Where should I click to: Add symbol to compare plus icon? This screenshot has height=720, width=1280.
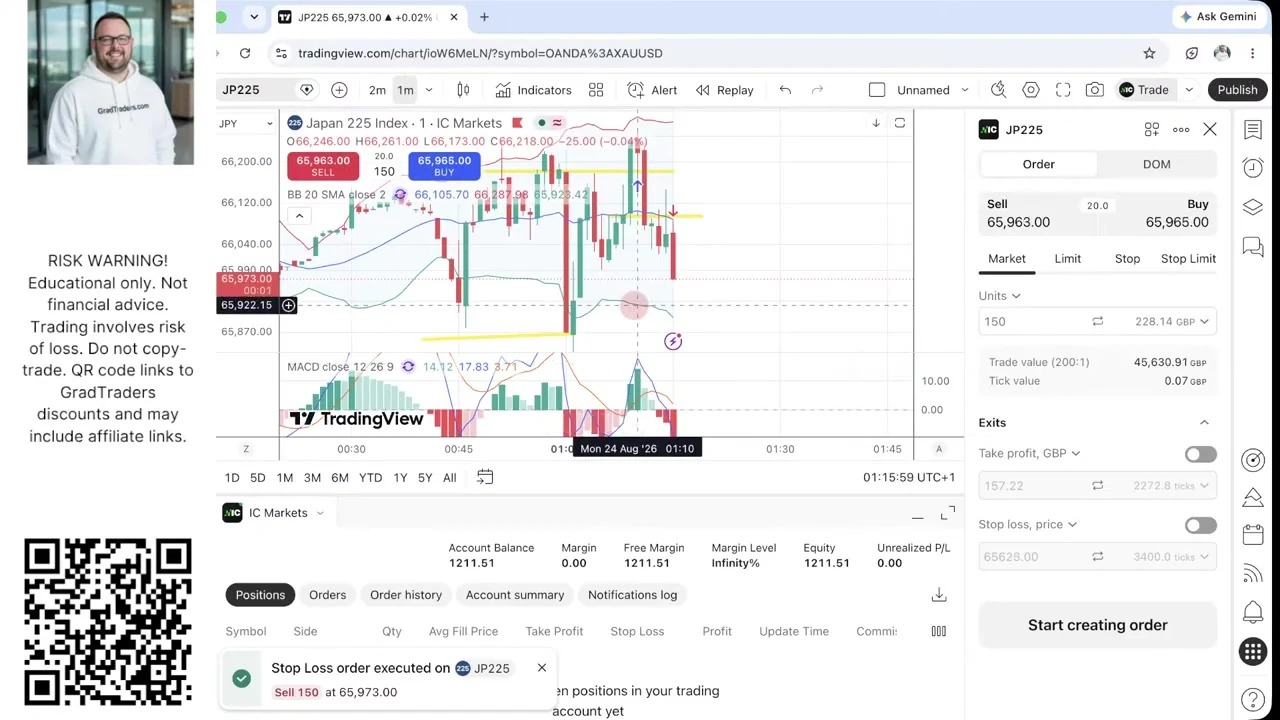[x=339, y=90]
